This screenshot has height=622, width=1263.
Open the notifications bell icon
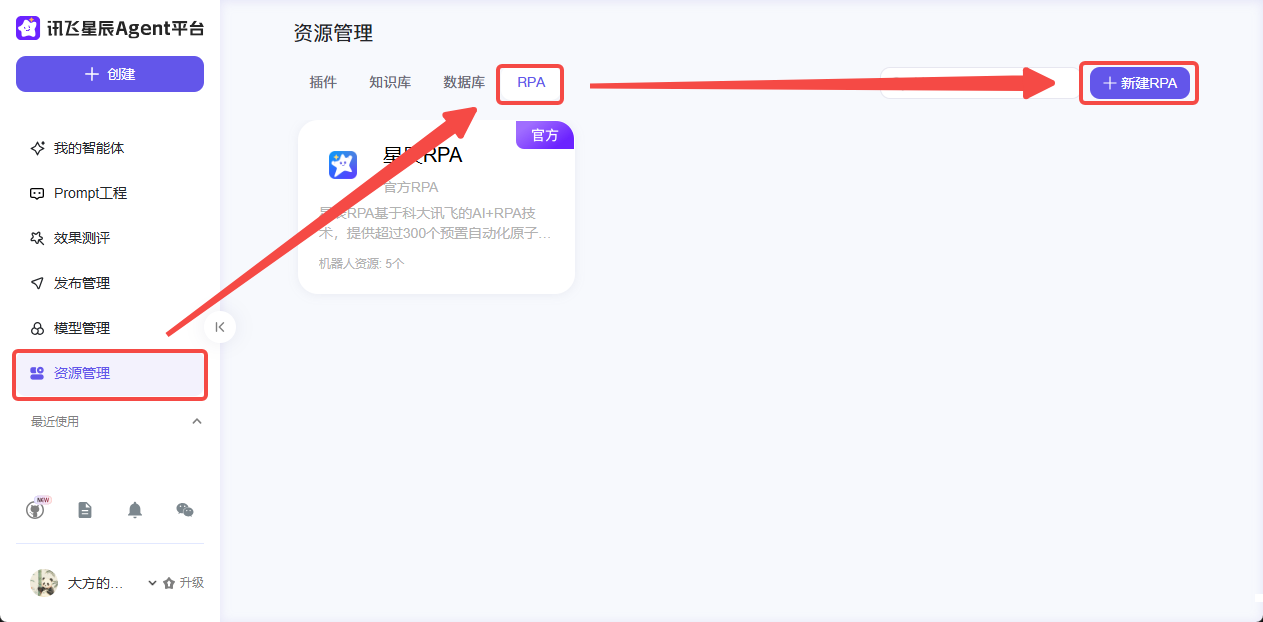pyautogui.click(x=135, y=510)
